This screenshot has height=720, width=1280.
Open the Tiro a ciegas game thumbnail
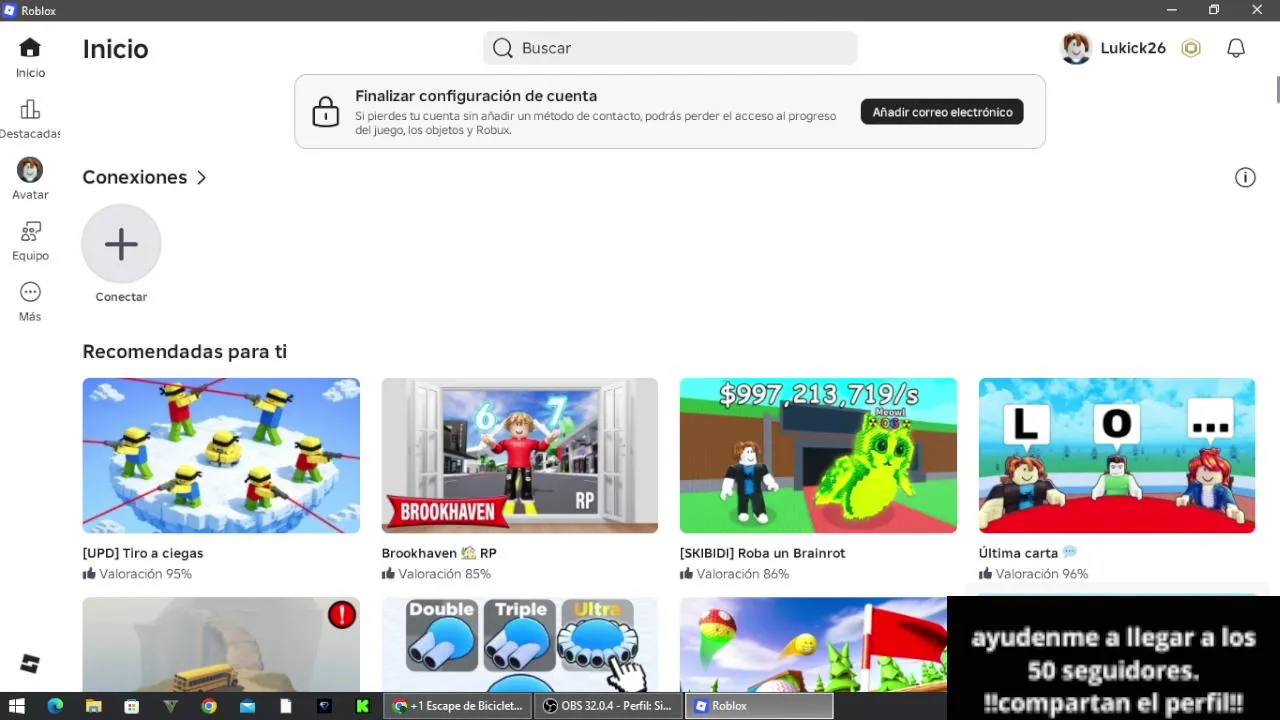point(221,455)
